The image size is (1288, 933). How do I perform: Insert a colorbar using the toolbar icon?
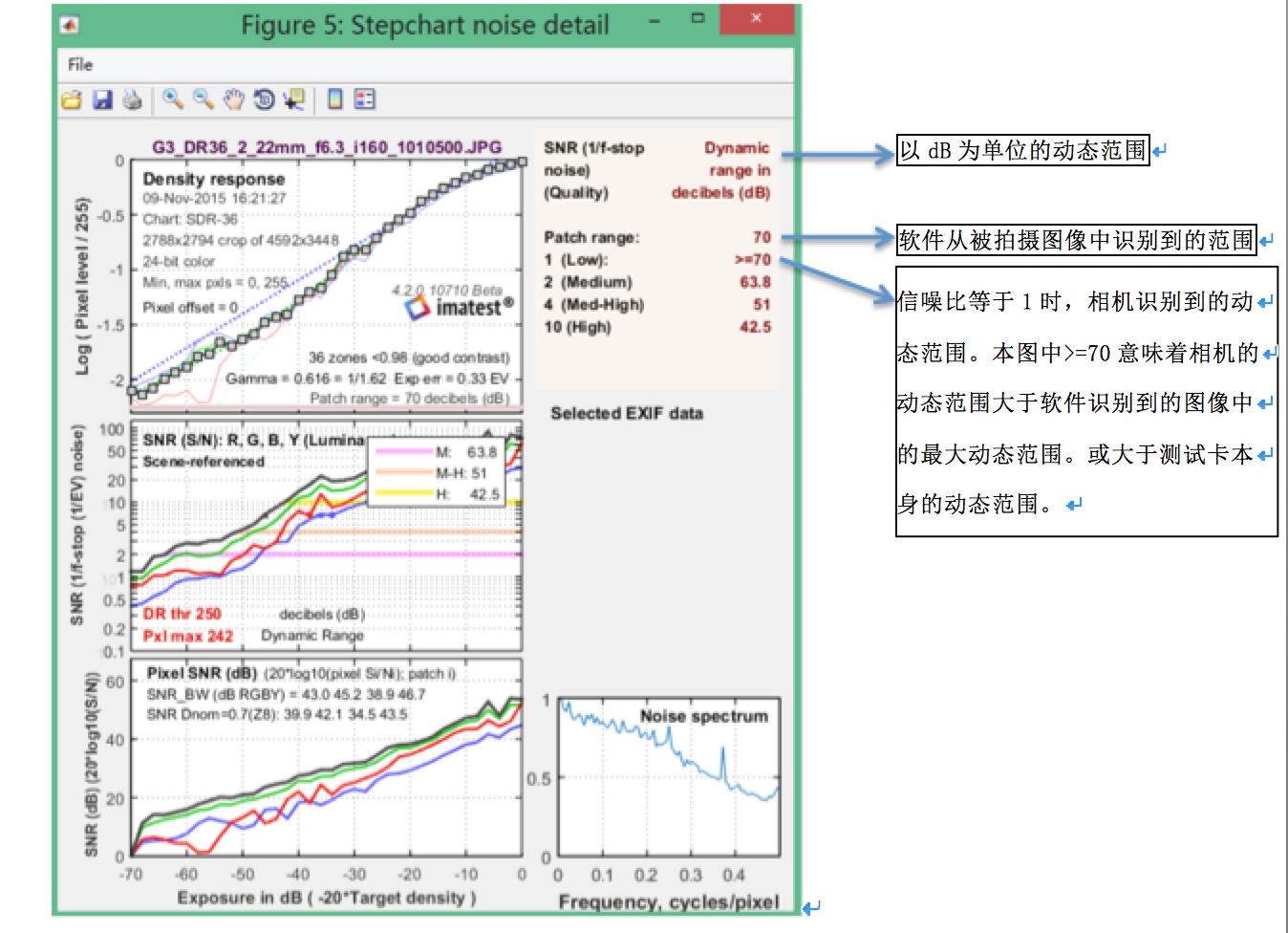point(335,99)
